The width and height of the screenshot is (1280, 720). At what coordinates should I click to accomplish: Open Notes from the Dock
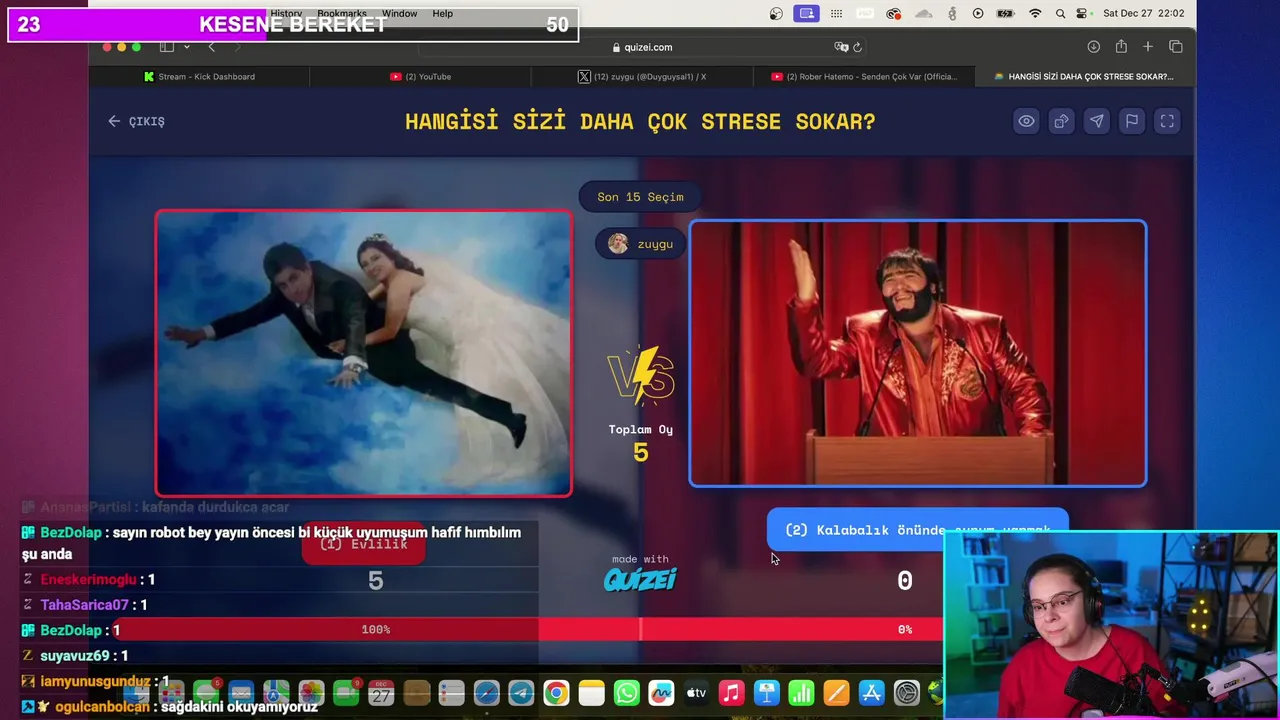click(x=591, y=693)
